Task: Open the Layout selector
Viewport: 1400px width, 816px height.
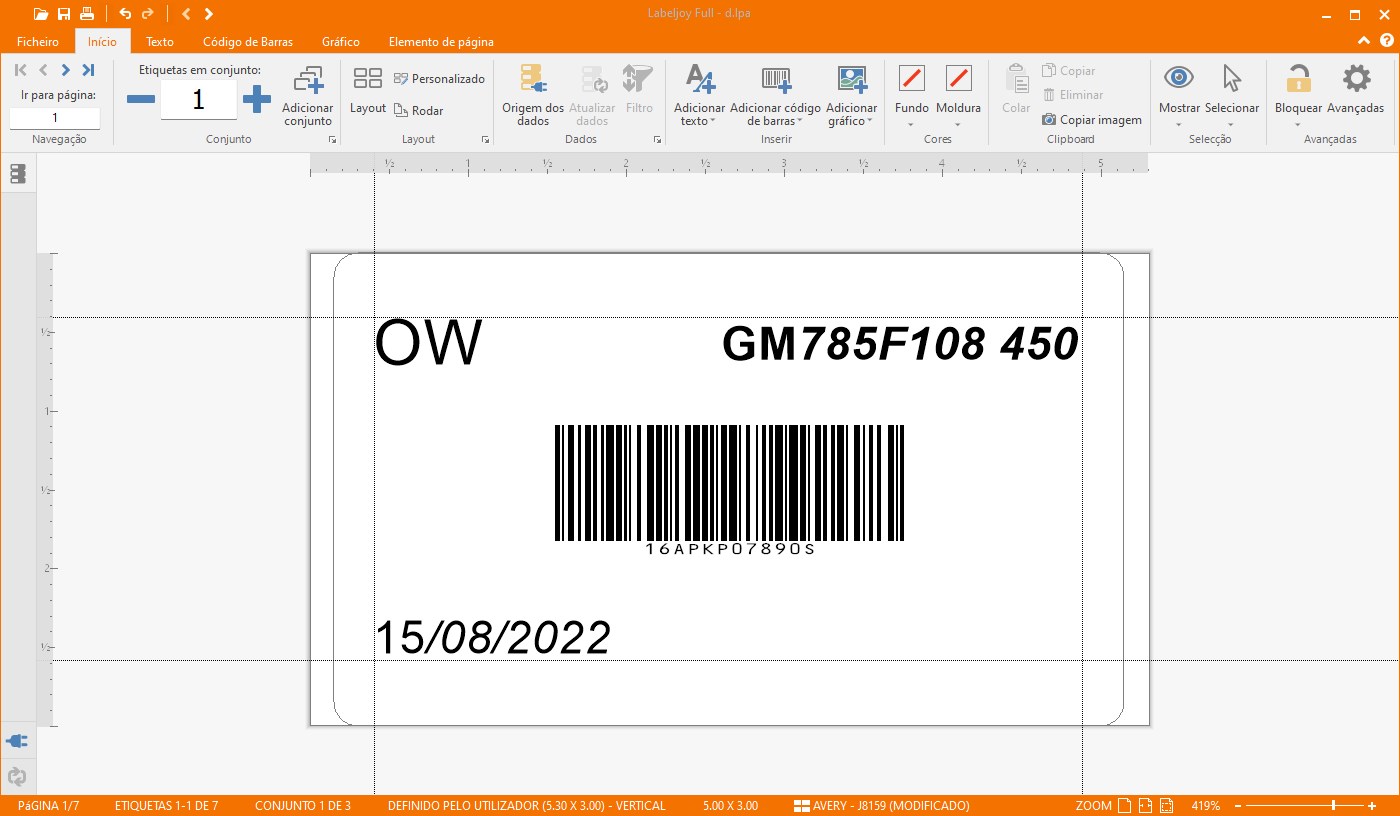Action: tap(368, 91)
